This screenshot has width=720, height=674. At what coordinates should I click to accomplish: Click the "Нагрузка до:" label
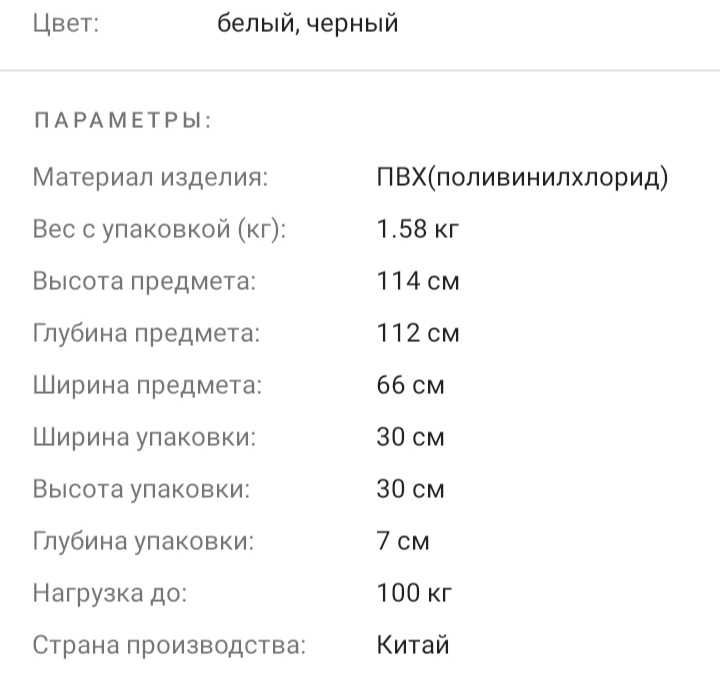(110, 594)
